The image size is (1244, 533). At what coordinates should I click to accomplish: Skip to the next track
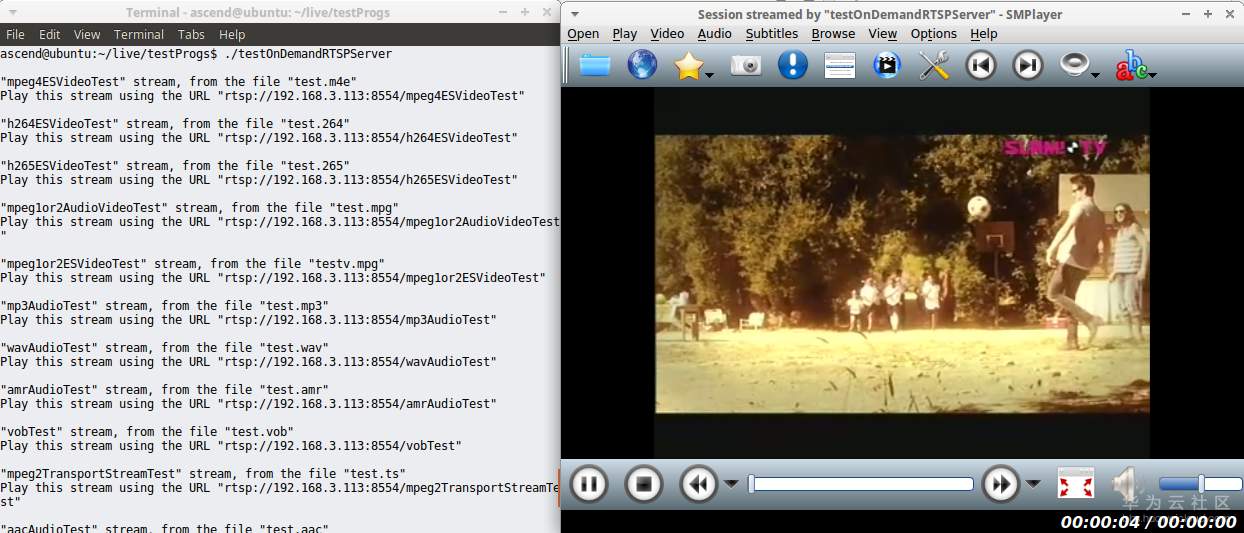[x=1028, y=65]
